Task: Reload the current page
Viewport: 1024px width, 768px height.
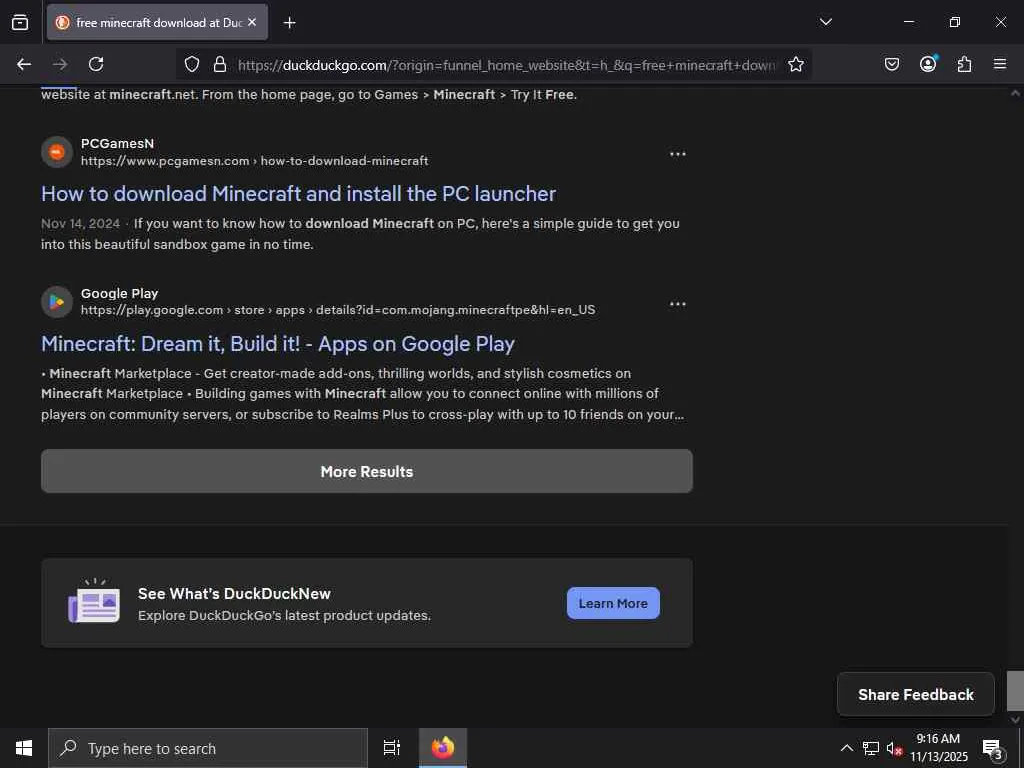Action: (x=96, y=64)
